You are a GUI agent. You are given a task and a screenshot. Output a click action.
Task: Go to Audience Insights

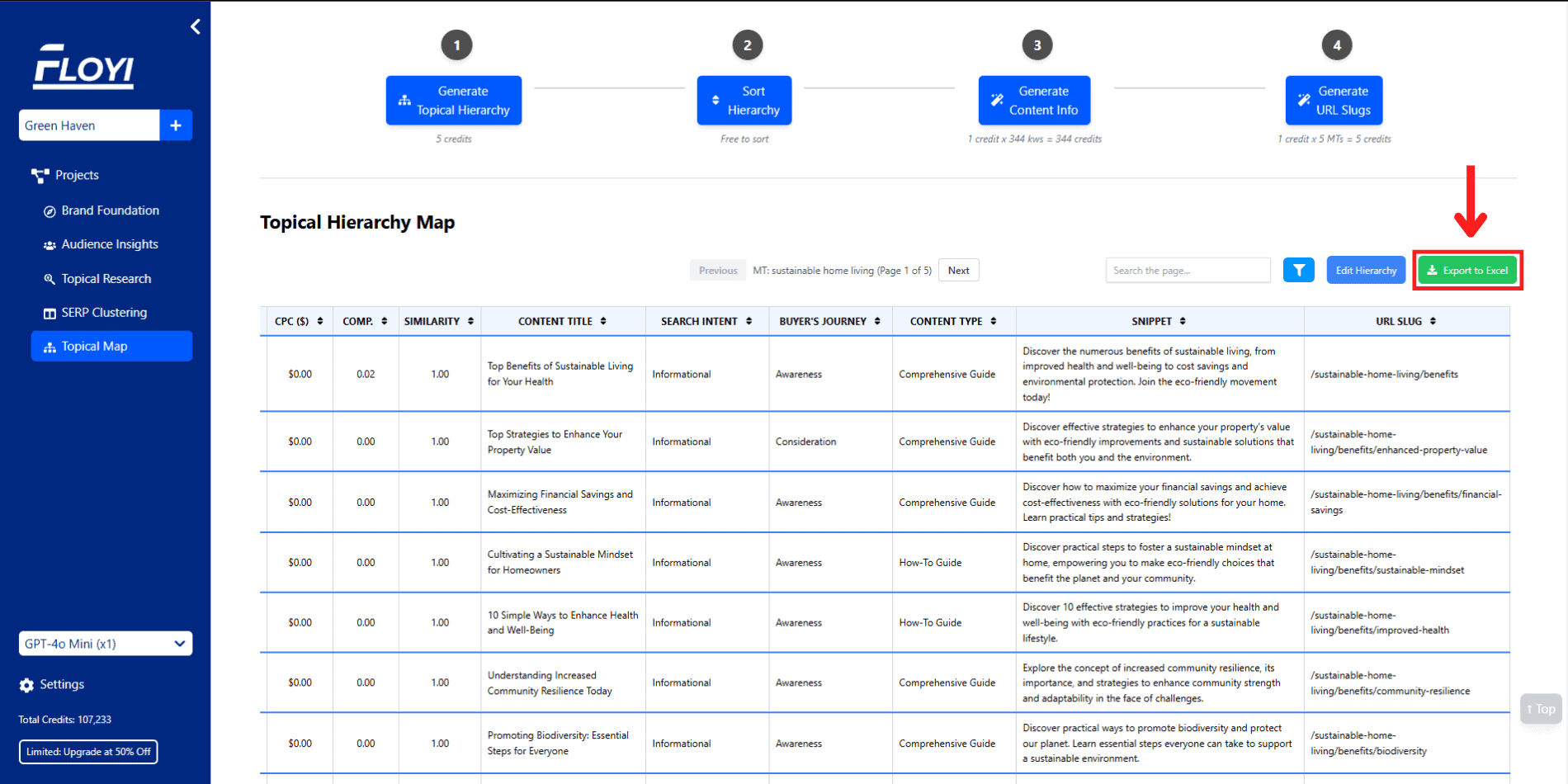tap(110, 244)
